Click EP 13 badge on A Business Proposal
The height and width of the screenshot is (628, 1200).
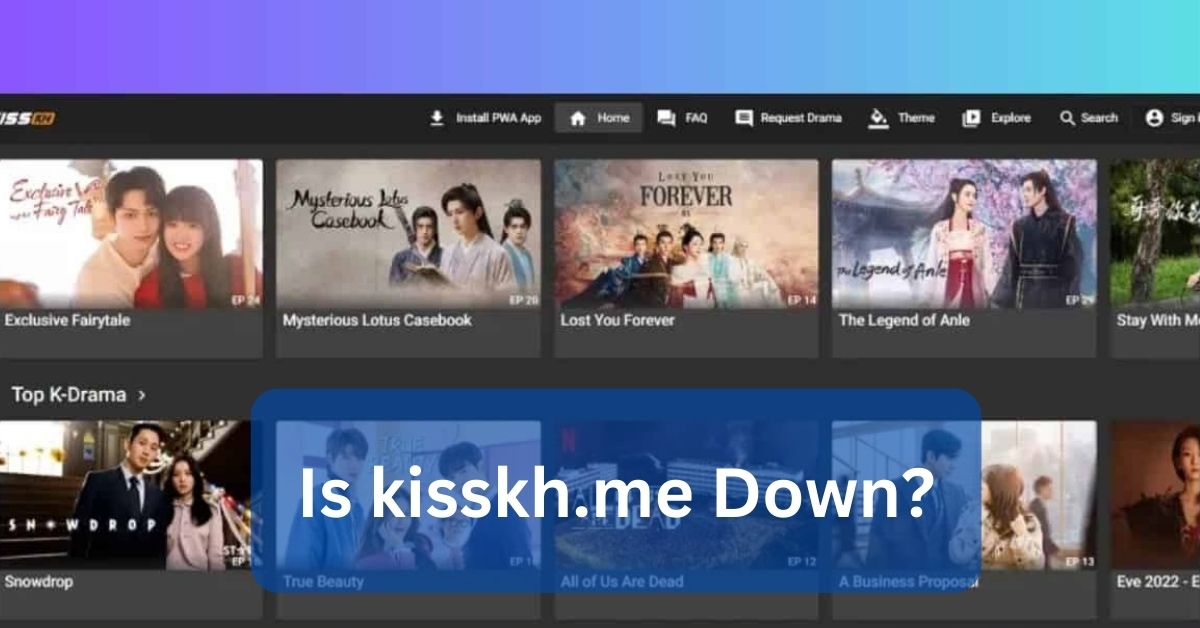click(1079, 561)
